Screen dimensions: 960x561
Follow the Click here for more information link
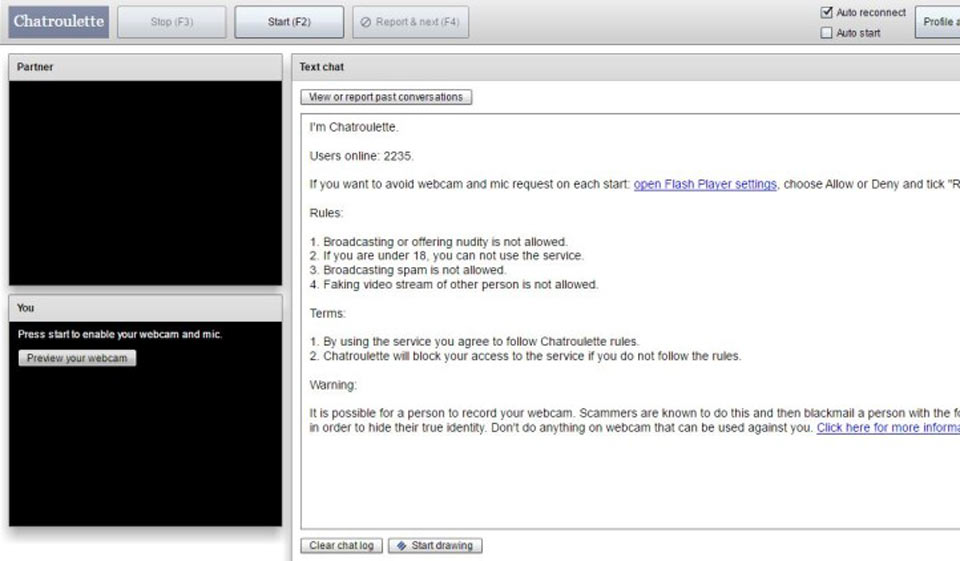(887, 428)
